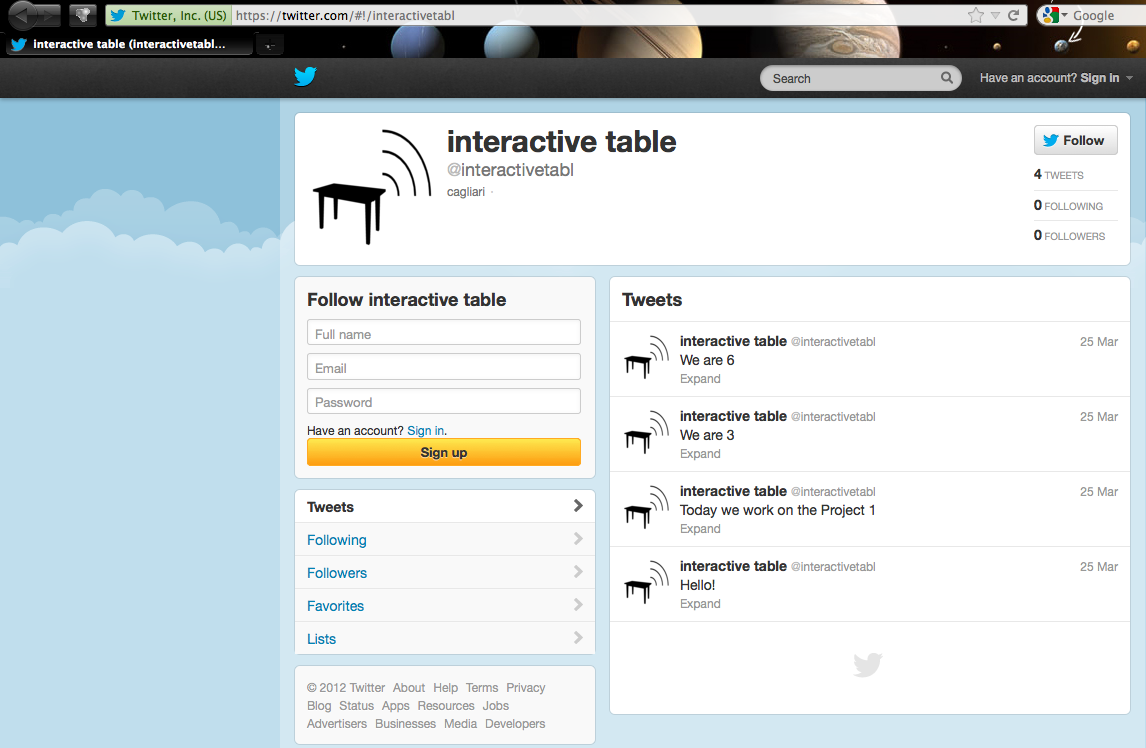Click the Email field
1146x748 pixels.
[444, 367]
